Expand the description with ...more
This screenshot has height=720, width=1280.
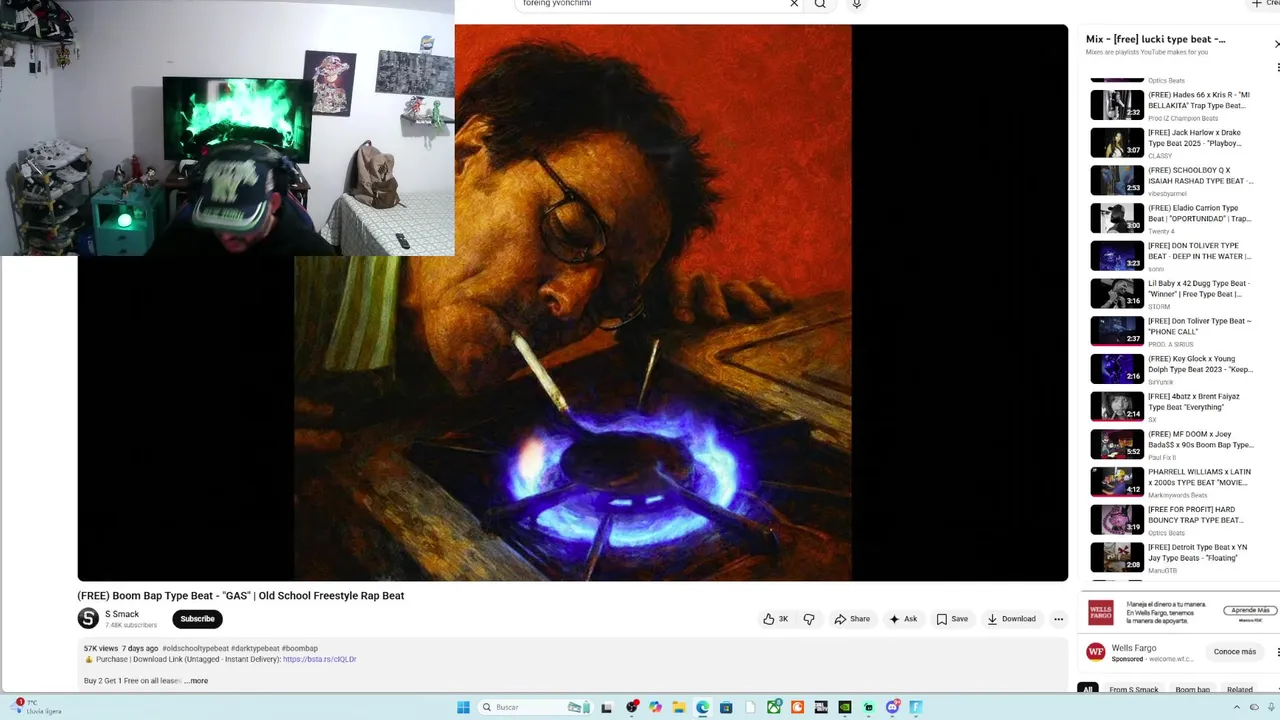[197, 681]
